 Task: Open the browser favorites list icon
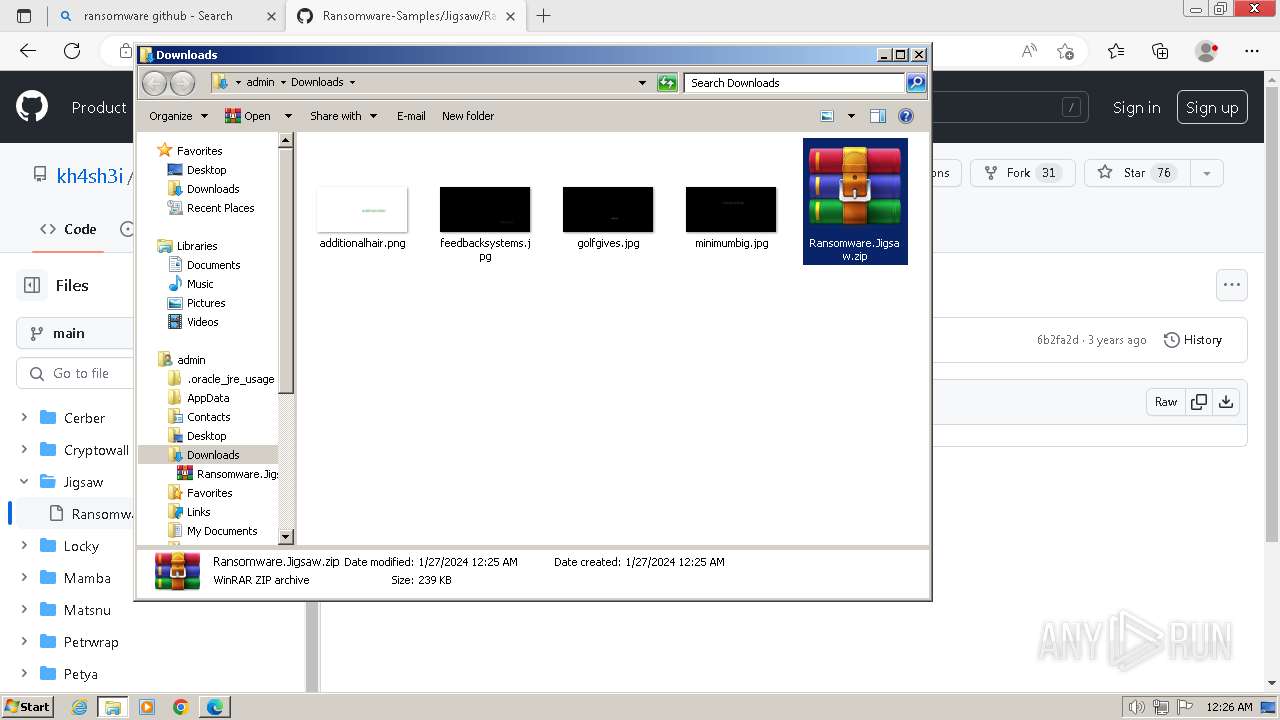(1116, 51)
